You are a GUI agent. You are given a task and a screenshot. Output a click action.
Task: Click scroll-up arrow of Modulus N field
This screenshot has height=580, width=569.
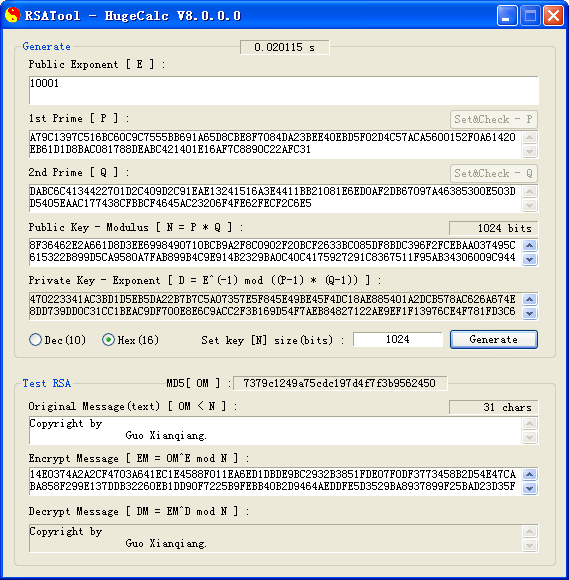pyautogui.click(x=529, y=245)
